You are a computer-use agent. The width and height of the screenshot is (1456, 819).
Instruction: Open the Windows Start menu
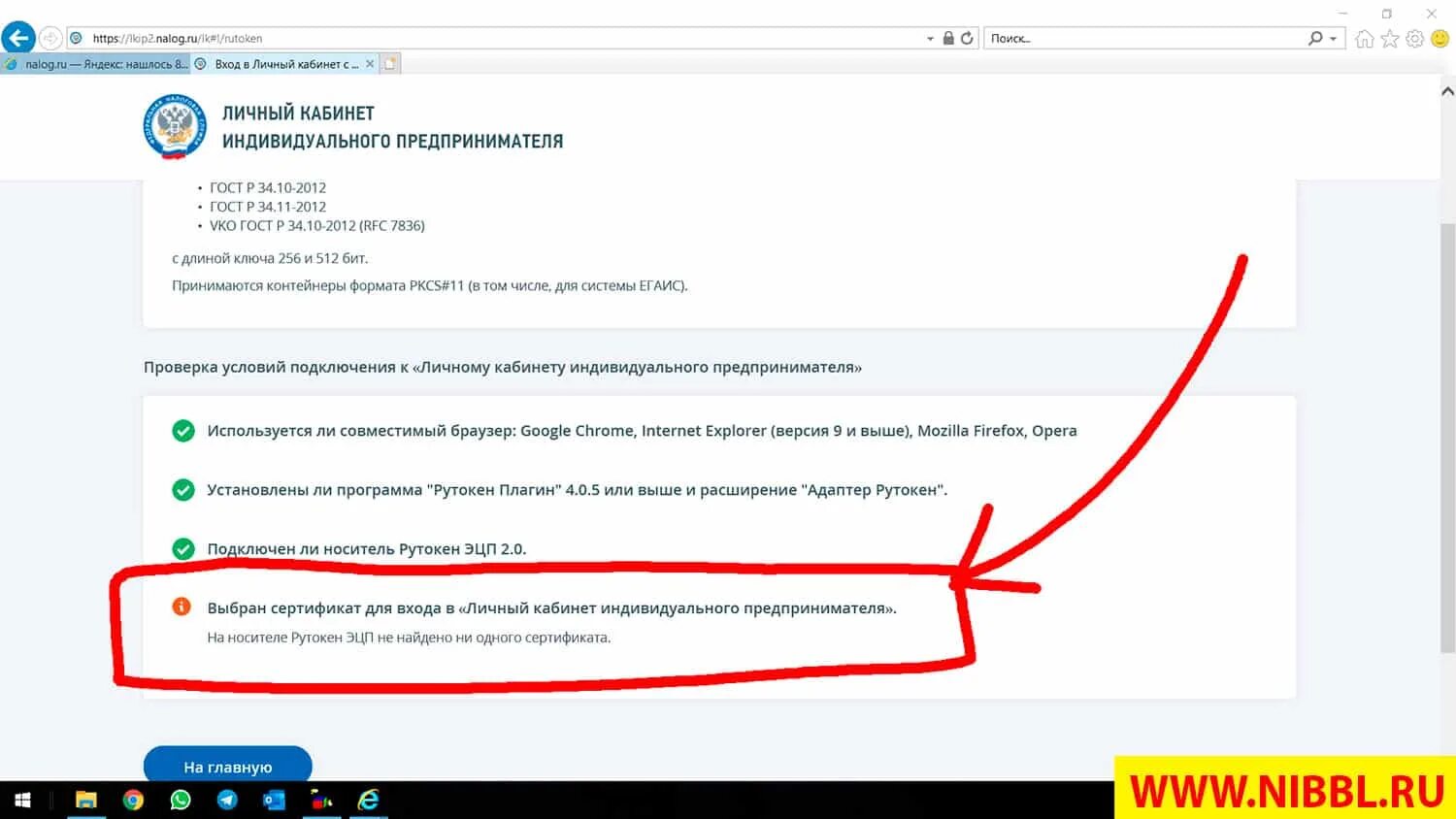point(22,801)
